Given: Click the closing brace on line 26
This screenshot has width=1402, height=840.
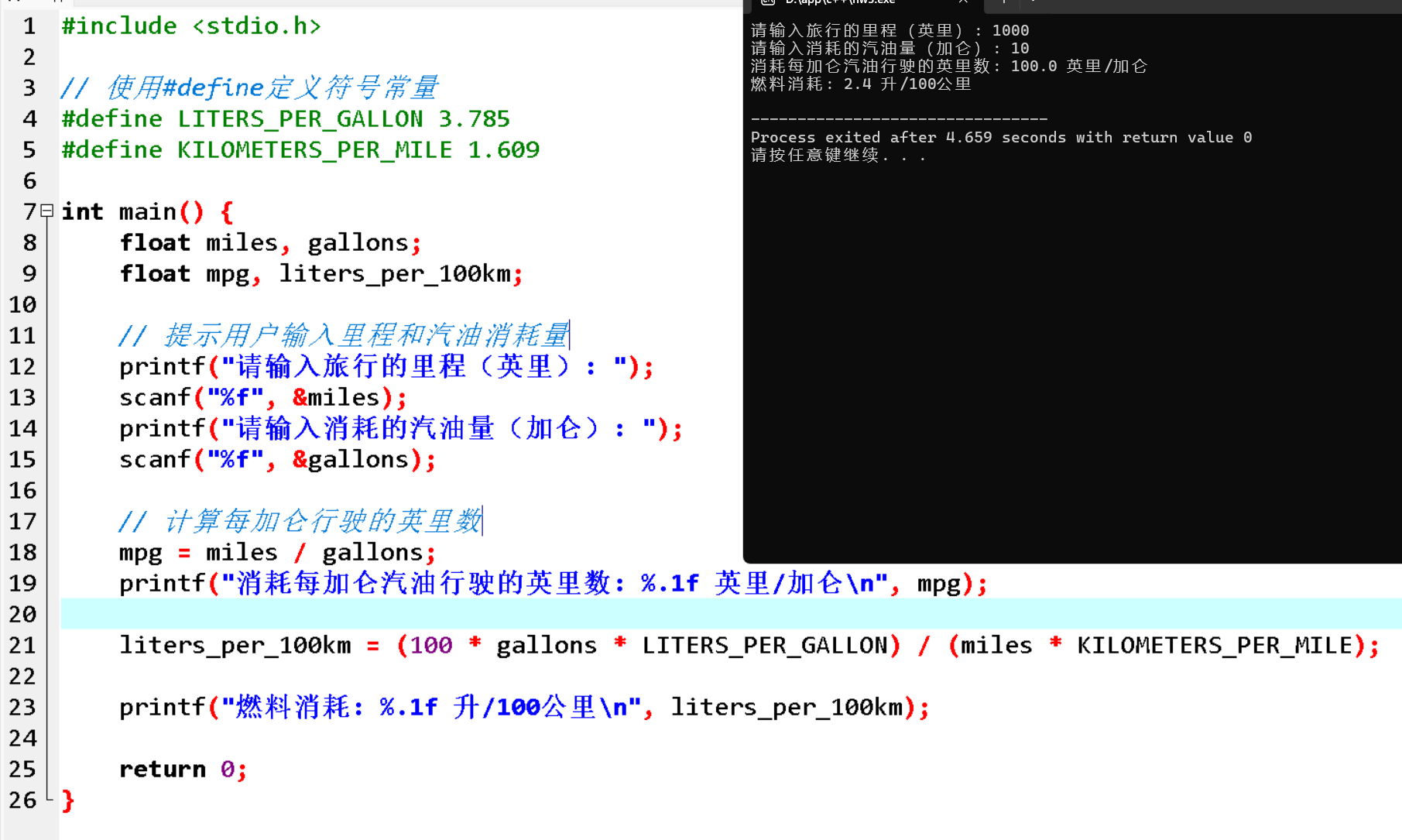Looking at the screenshot, I should (68, 801).
